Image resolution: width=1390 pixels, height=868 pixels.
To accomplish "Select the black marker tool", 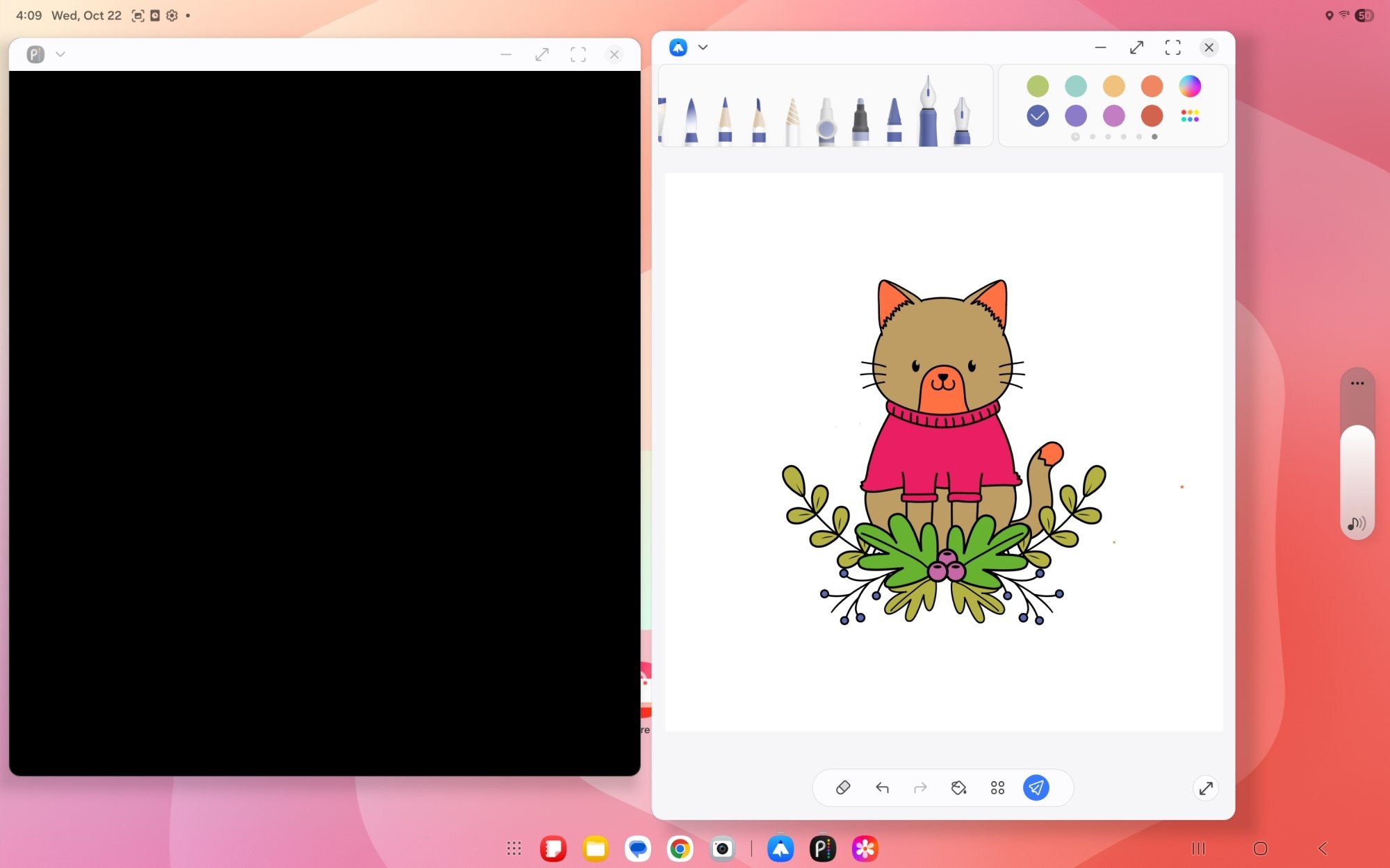I will click(x=859, y=115).
